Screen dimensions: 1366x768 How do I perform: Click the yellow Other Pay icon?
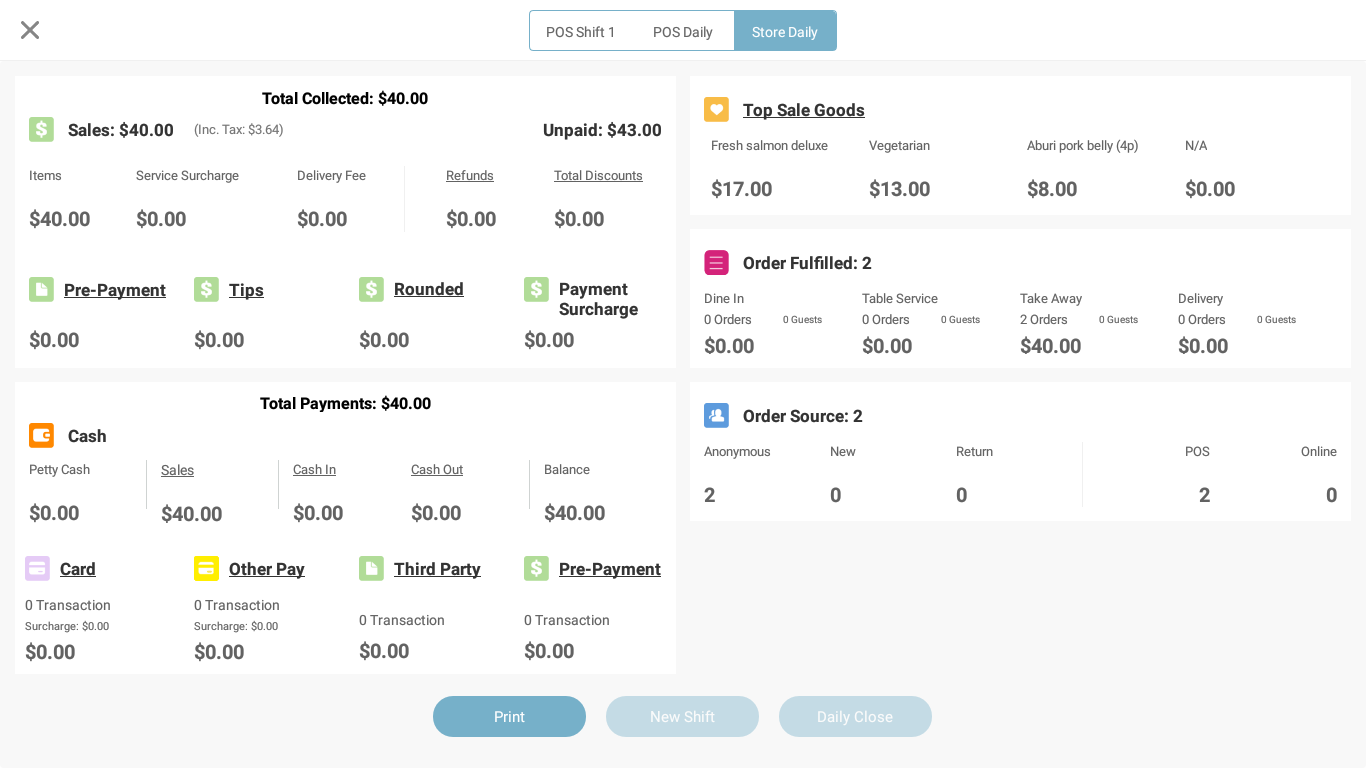pyautogui.click(x=206, y=568)
